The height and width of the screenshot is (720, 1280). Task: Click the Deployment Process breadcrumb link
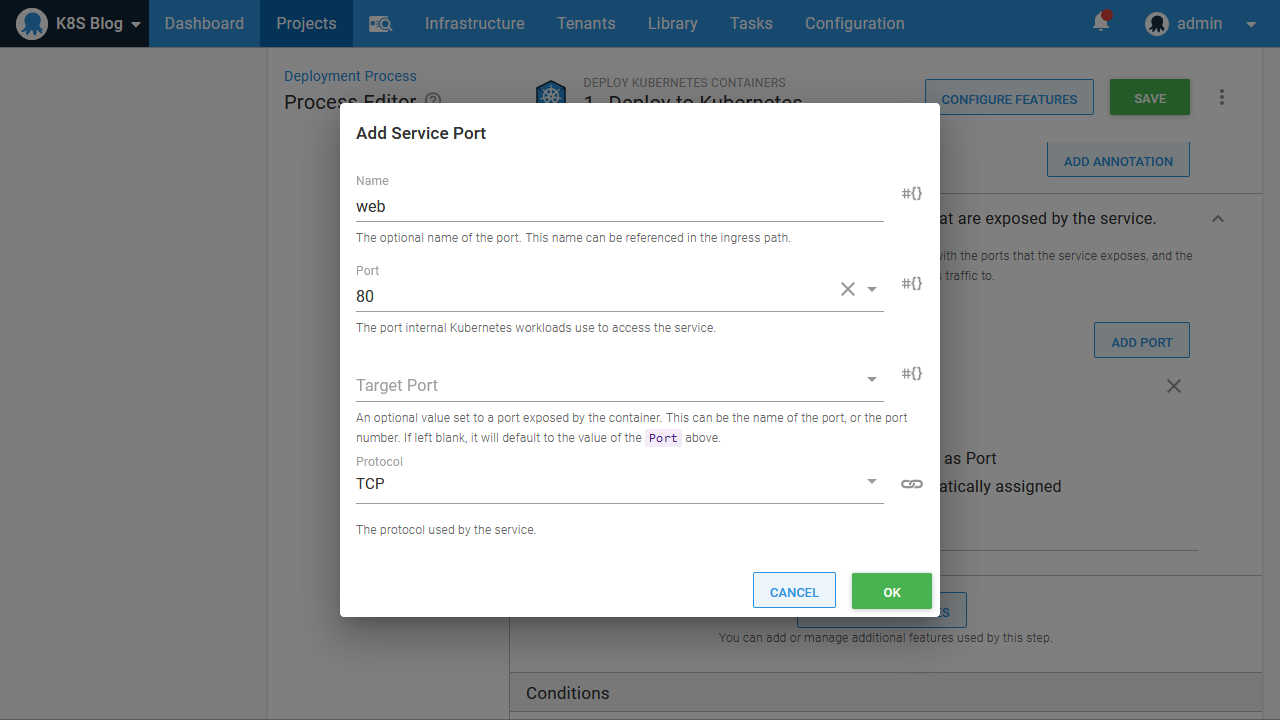350,76
